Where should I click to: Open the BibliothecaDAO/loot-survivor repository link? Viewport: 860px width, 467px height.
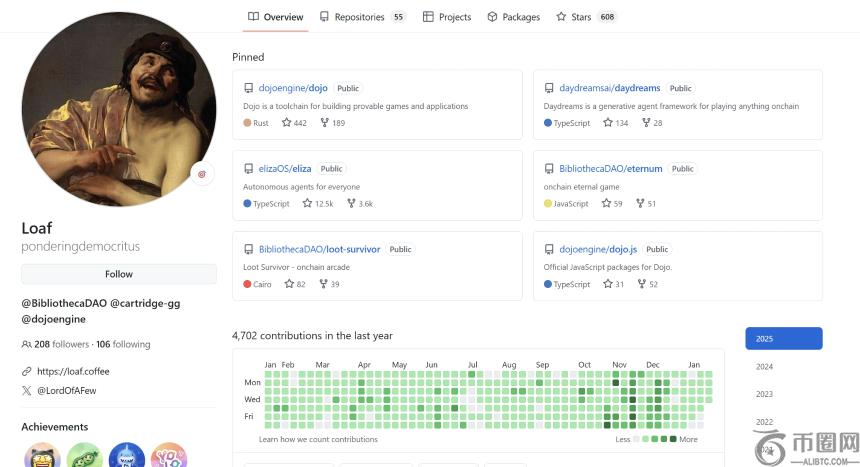[x=319, y=249]
